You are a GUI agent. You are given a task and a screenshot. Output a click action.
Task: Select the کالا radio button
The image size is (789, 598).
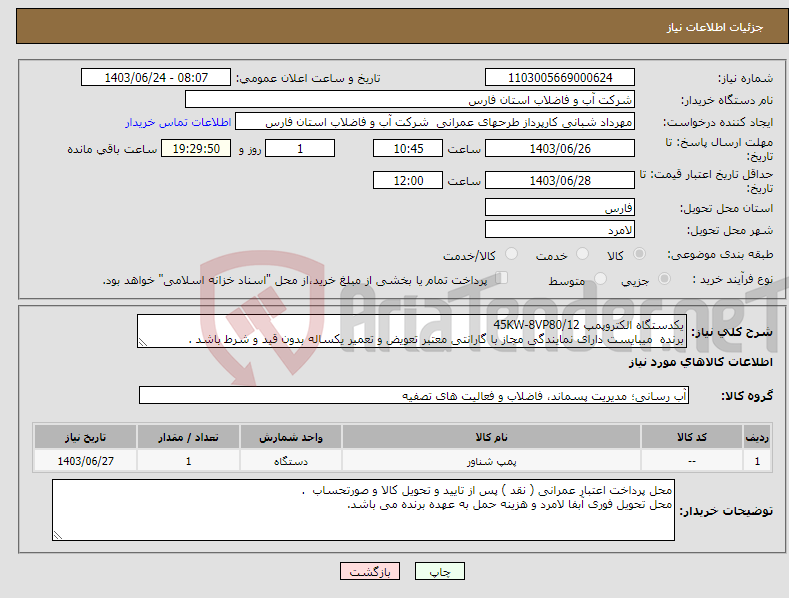[x=640, y=254]
